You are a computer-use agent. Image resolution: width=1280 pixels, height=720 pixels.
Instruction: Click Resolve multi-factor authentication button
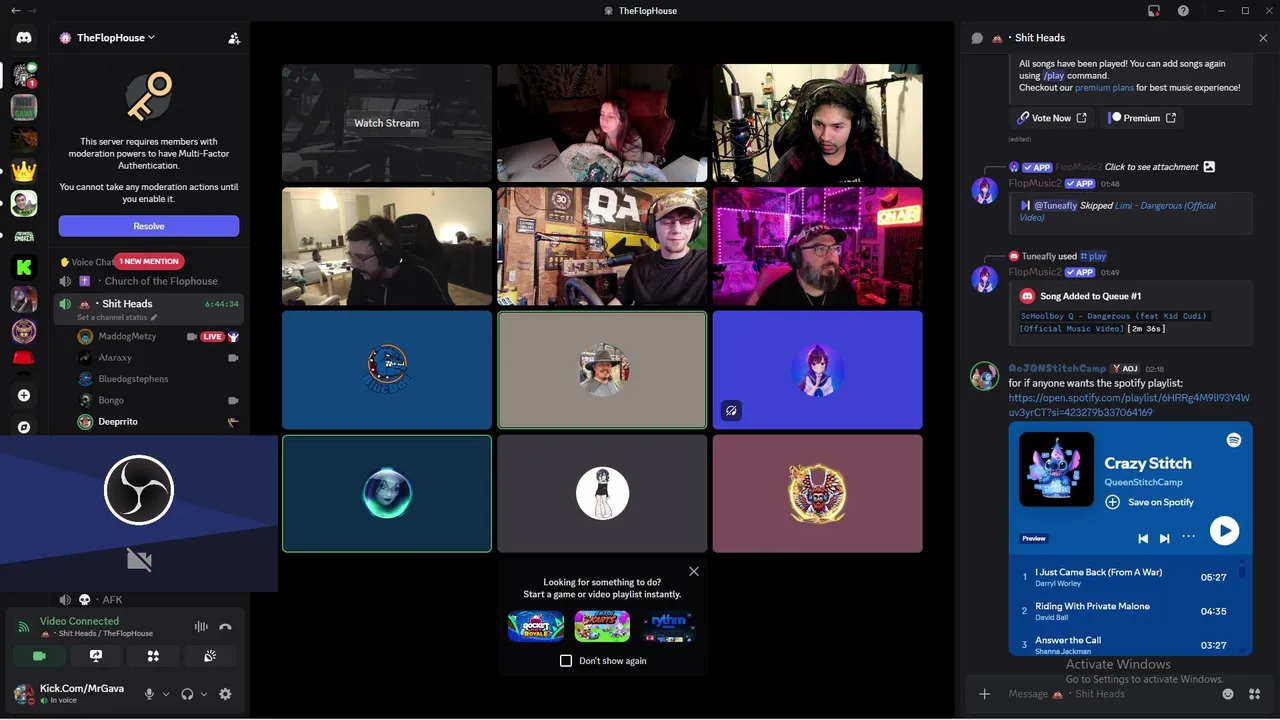[x=149, y=226]
